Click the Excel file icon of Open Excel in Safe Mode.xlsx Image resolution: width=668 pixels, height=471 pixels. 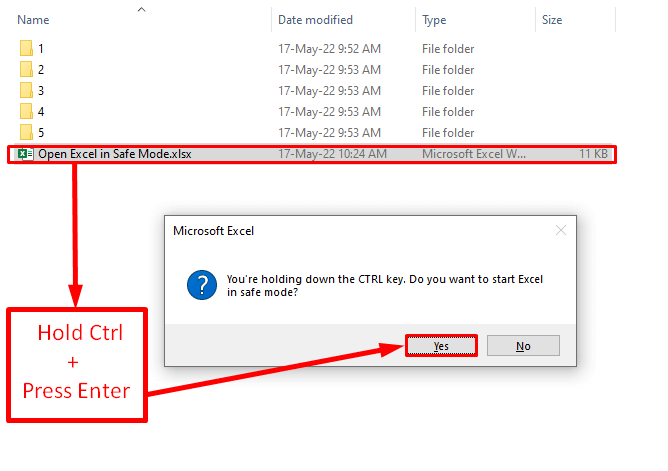point(26,154)
